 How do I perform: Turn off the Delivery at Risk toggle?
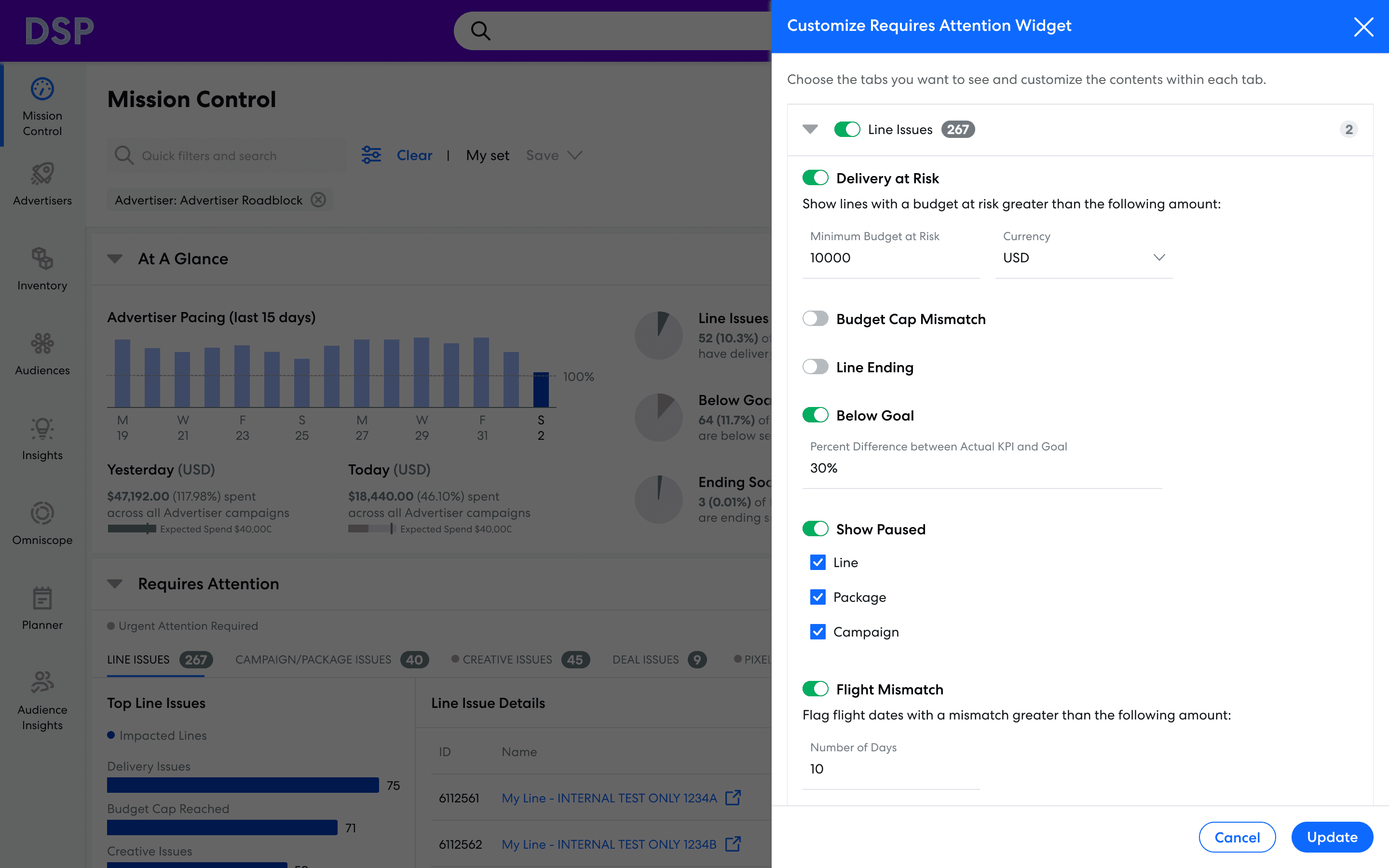[815, 178]
